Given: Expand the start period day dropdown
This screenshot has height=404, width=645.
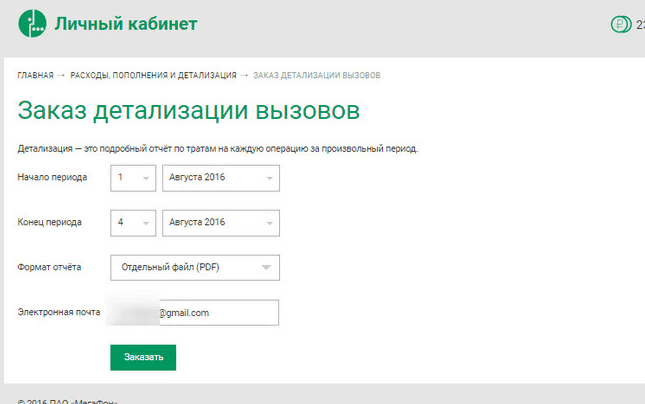Looking at the screenshot, I should click(x=133, y=177).
